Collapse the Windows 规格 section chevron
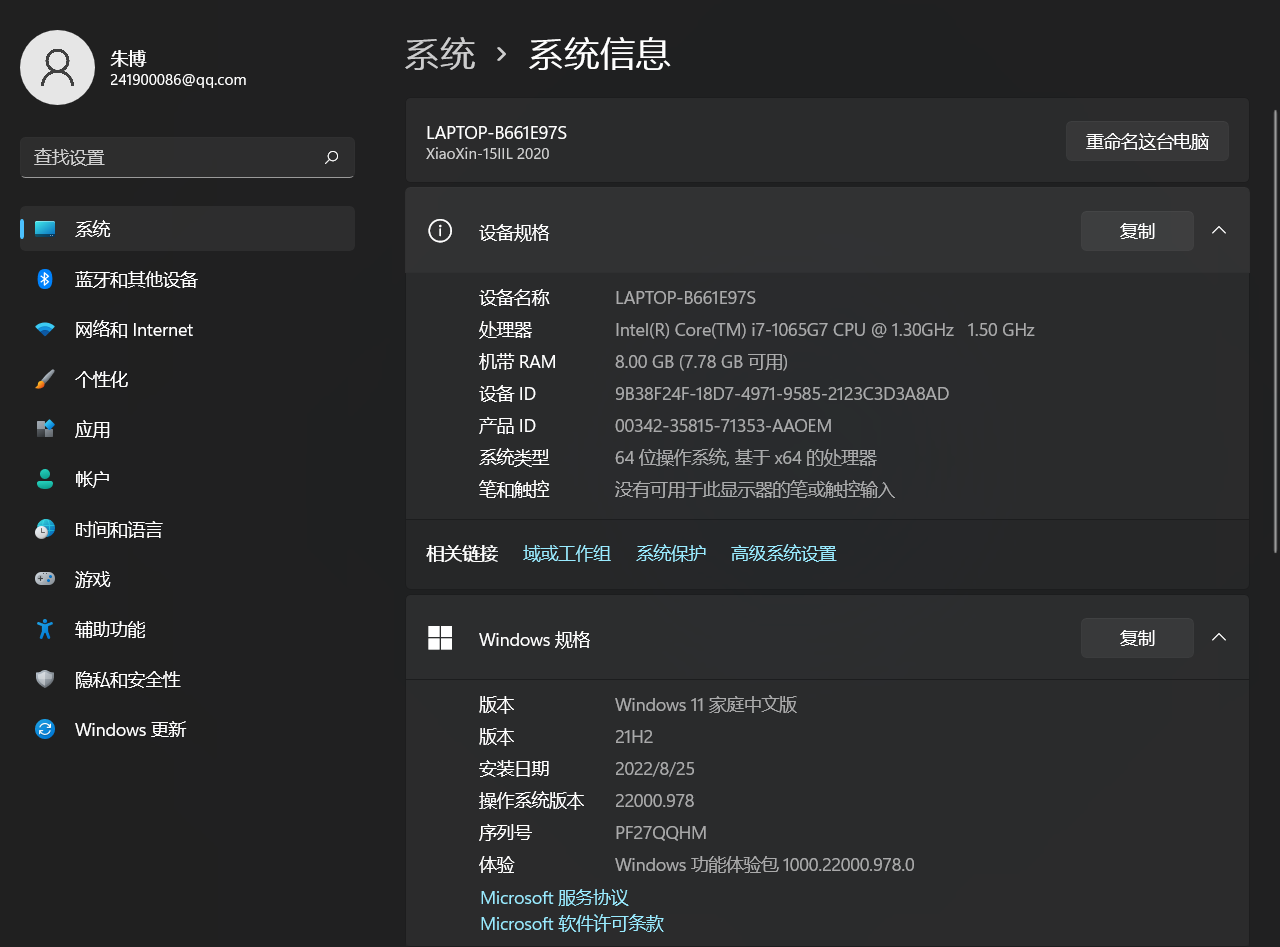The image size is (1280, 947). point(1219,637)
